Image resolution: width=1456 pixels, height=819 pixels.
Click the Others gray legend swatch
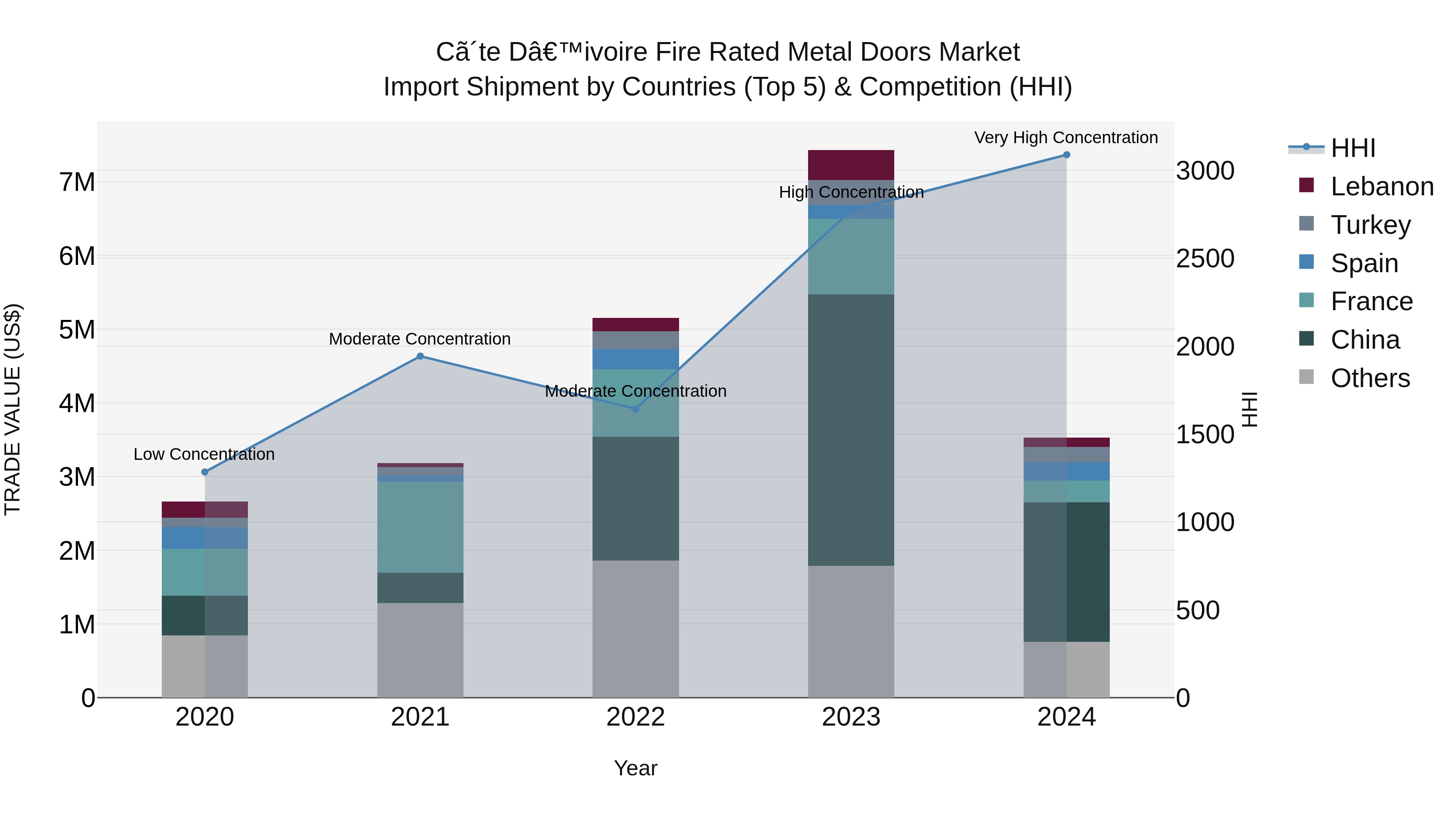(x=1306, y=377)
